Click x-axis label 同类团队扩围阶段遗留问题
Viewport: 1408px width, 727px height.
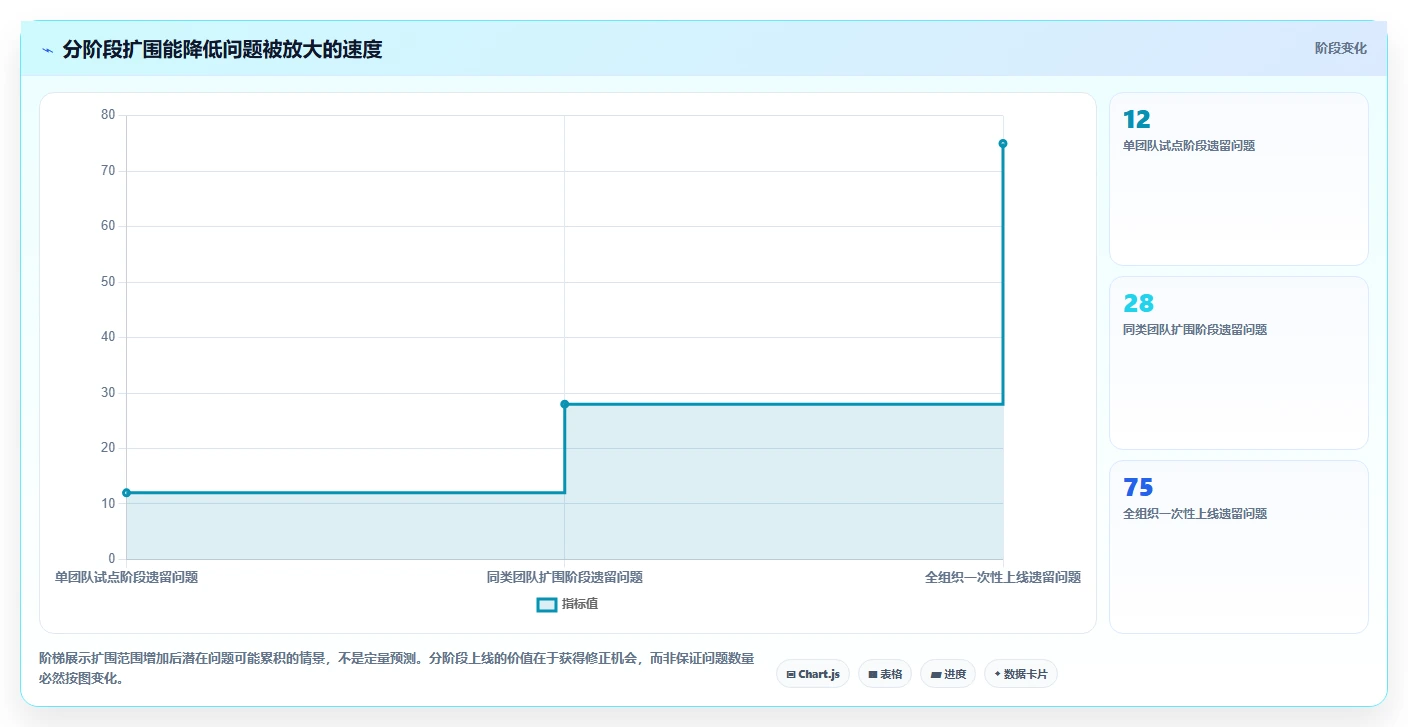564,577
